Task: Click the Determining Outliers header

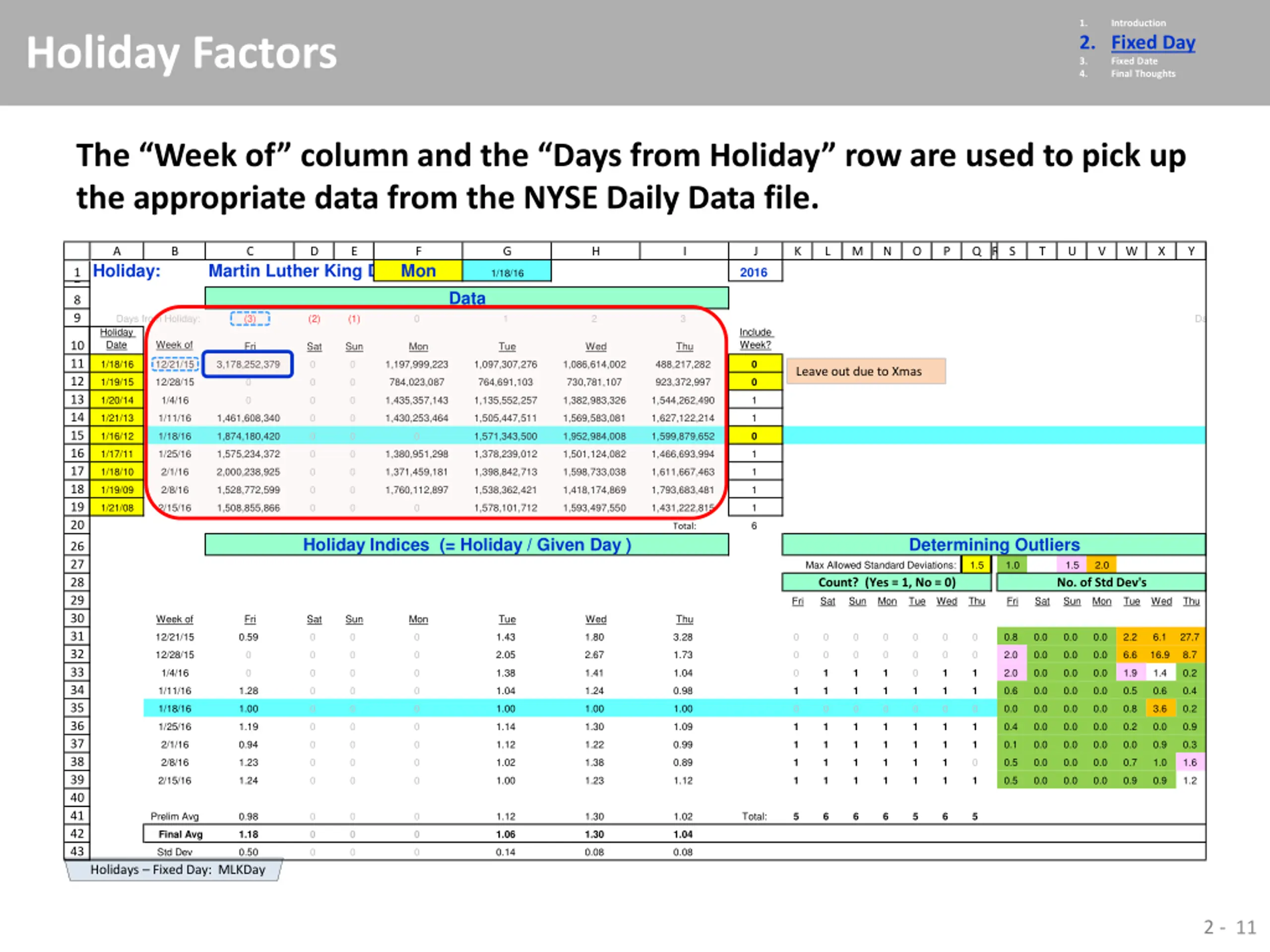Action: tap(994, 544)
